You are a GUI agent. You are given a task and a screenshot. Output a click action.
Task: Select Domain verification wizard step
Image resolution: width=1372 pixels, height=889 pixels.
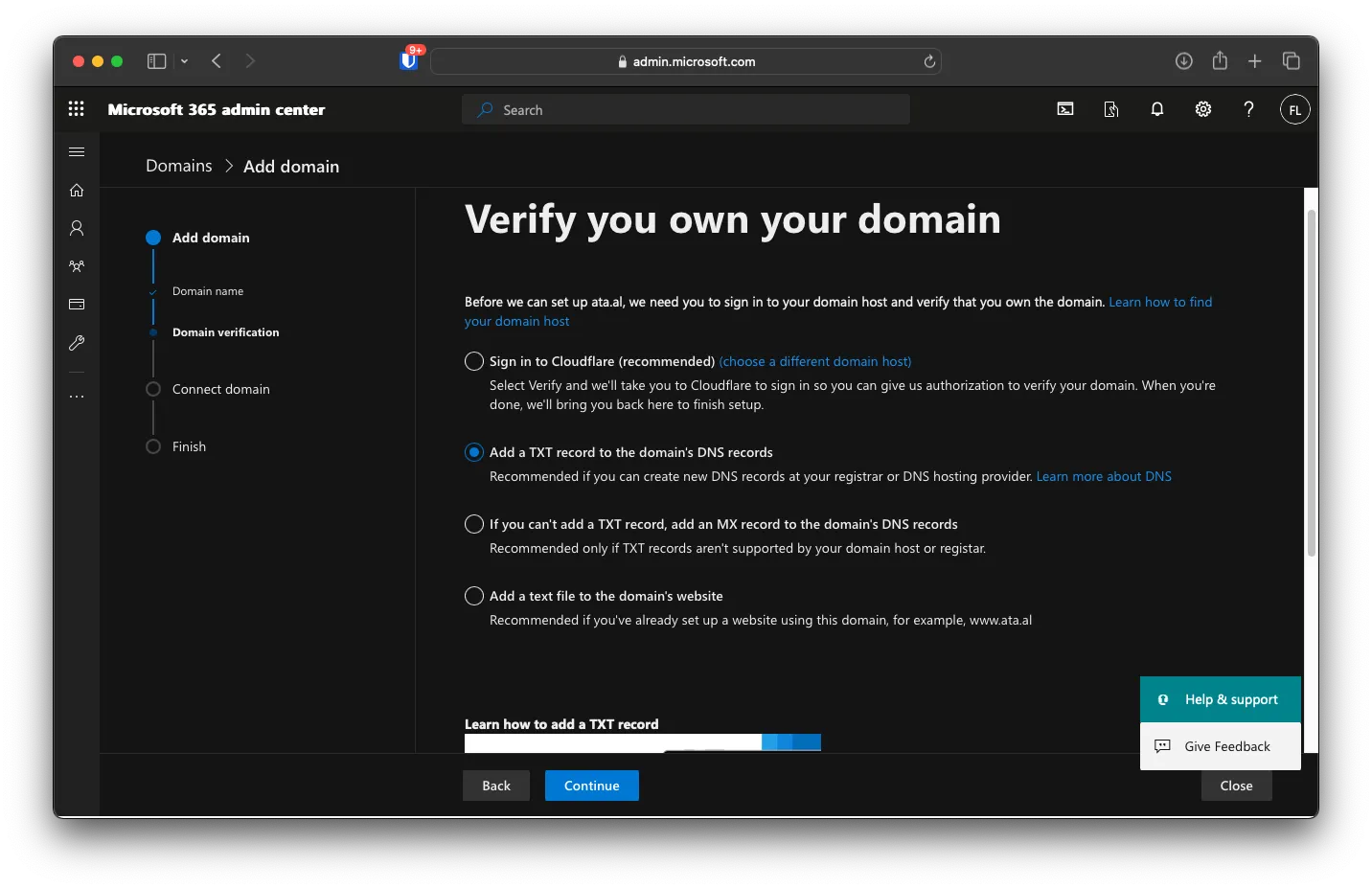(x=226, y=332)
